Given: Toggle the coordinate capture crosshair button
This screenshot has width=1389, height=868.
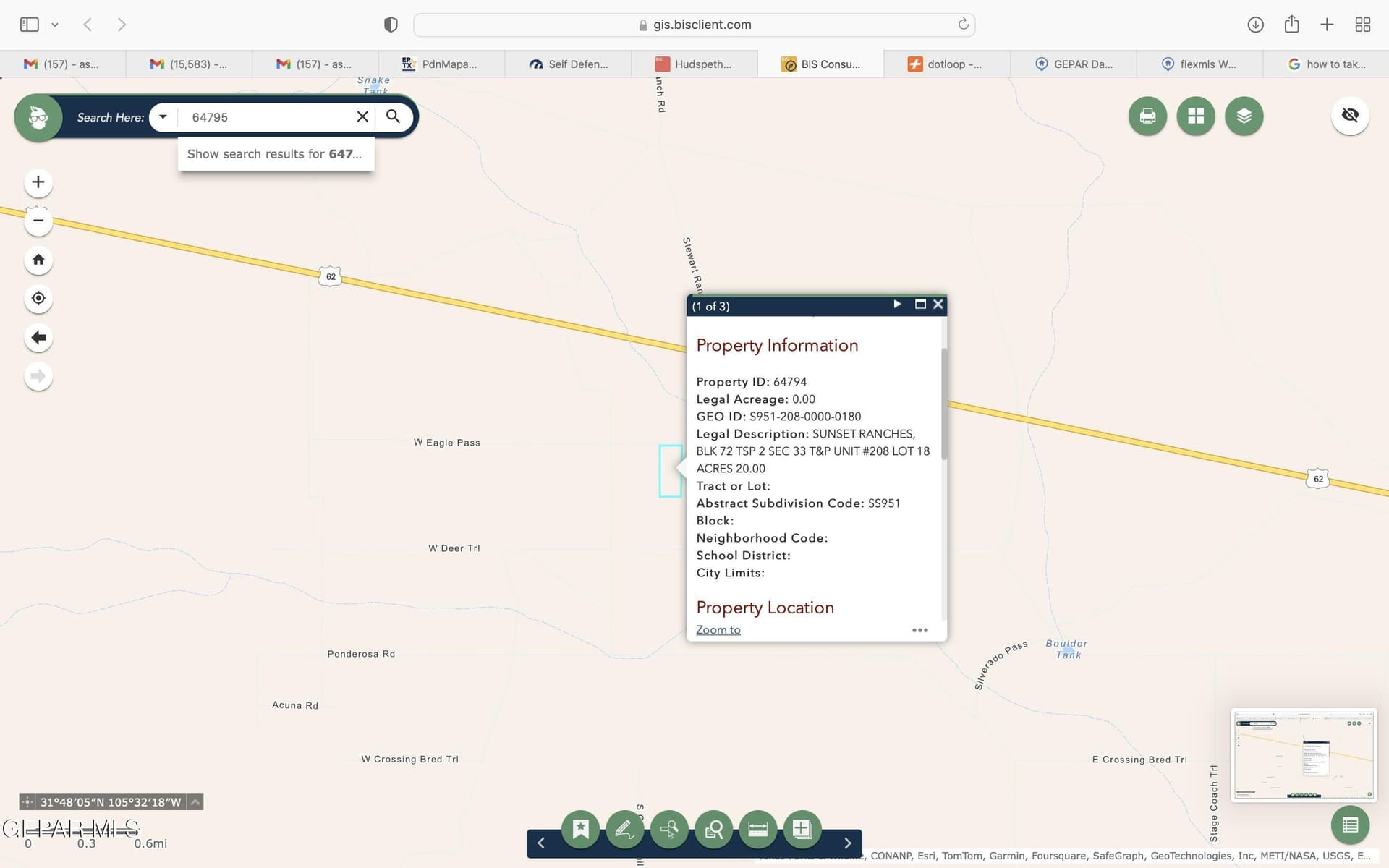Looking at the screenshot, I should [x=27, y=802].
